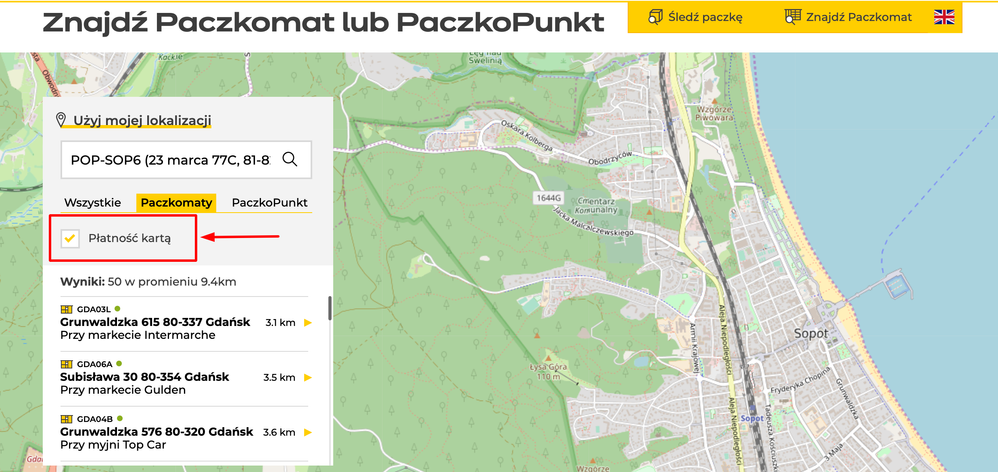
Task: Click the search magnifier icon
Action: 290,159
